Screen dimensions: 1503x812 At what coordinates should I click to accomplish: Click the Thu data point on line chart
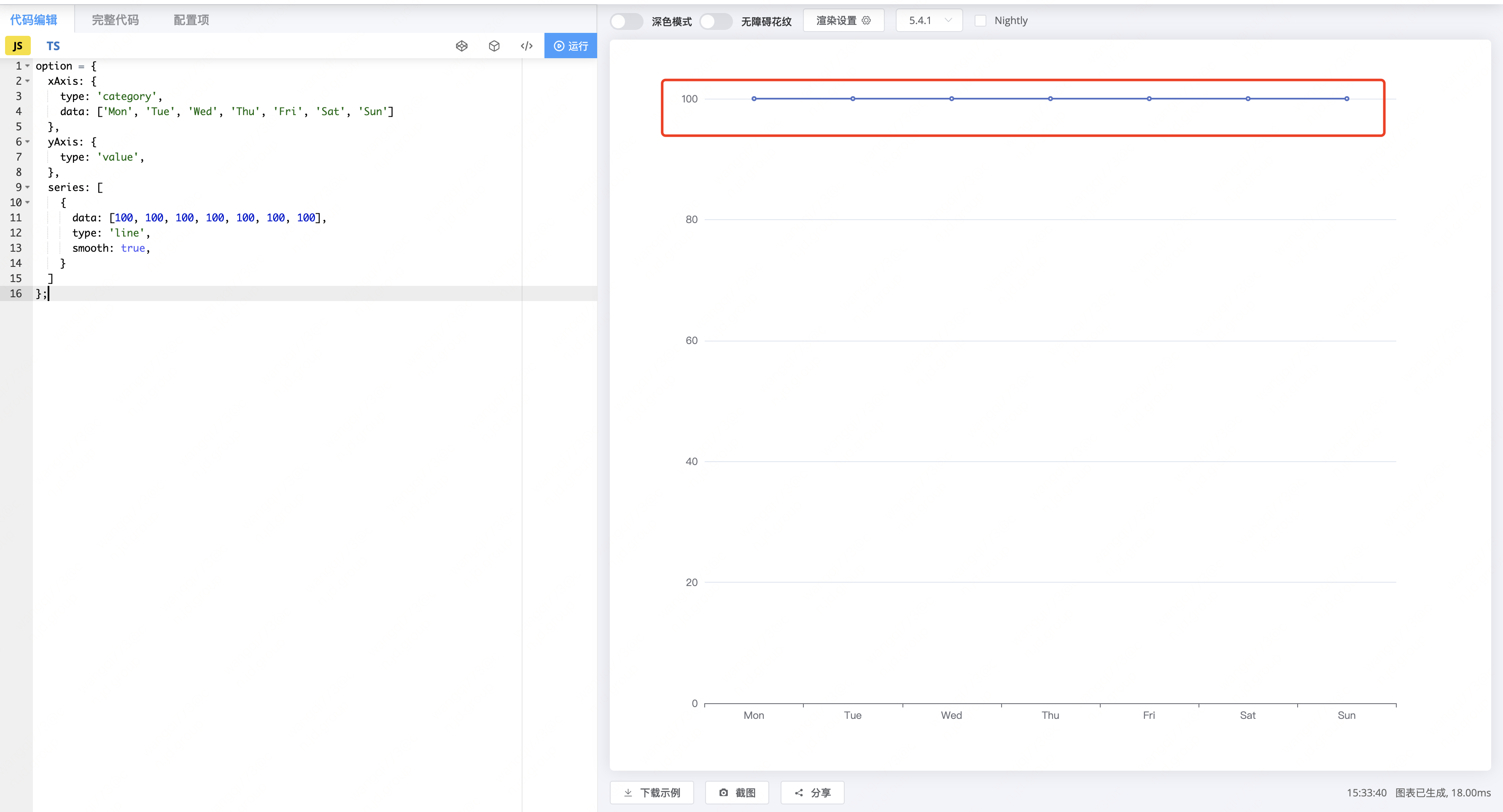pos(1050,99)
